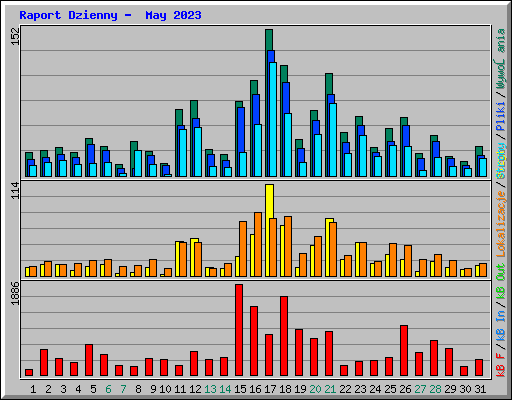This screenshot has width=512, height=400.
Task: Click the red bar for day 28
Action: click(434, 358)
